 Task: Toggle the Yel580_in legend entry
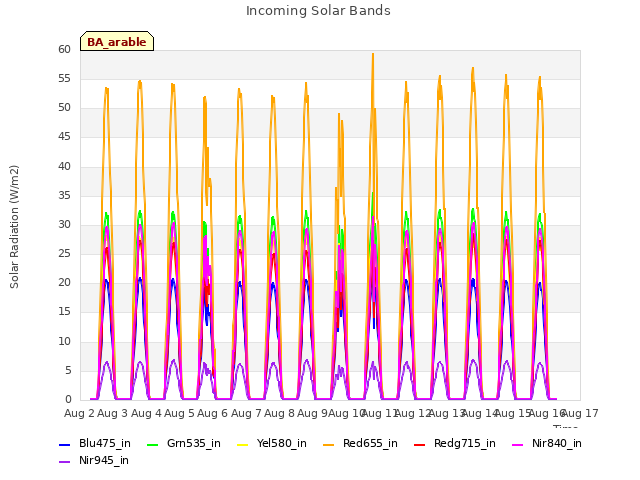(x=272, y=444)
